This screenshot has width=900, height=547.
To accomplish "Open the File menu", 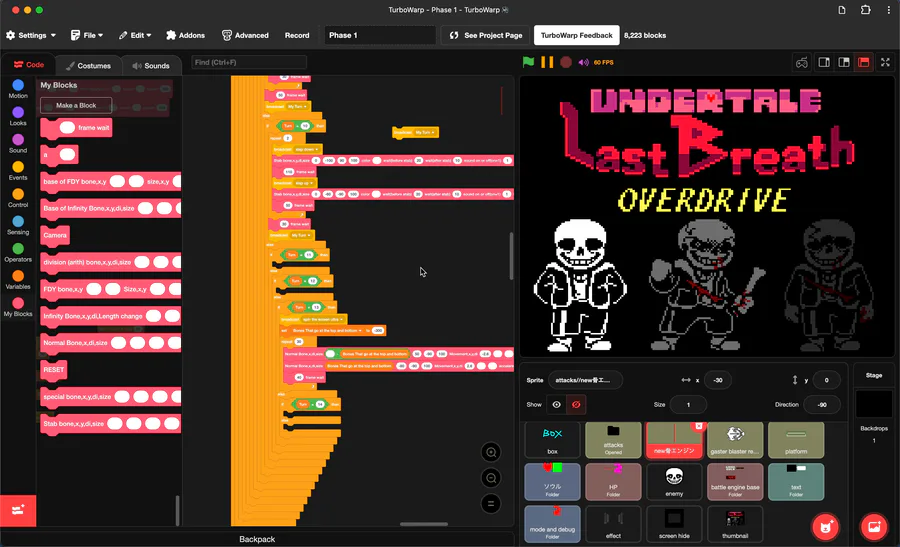I will tap(87, 35).
